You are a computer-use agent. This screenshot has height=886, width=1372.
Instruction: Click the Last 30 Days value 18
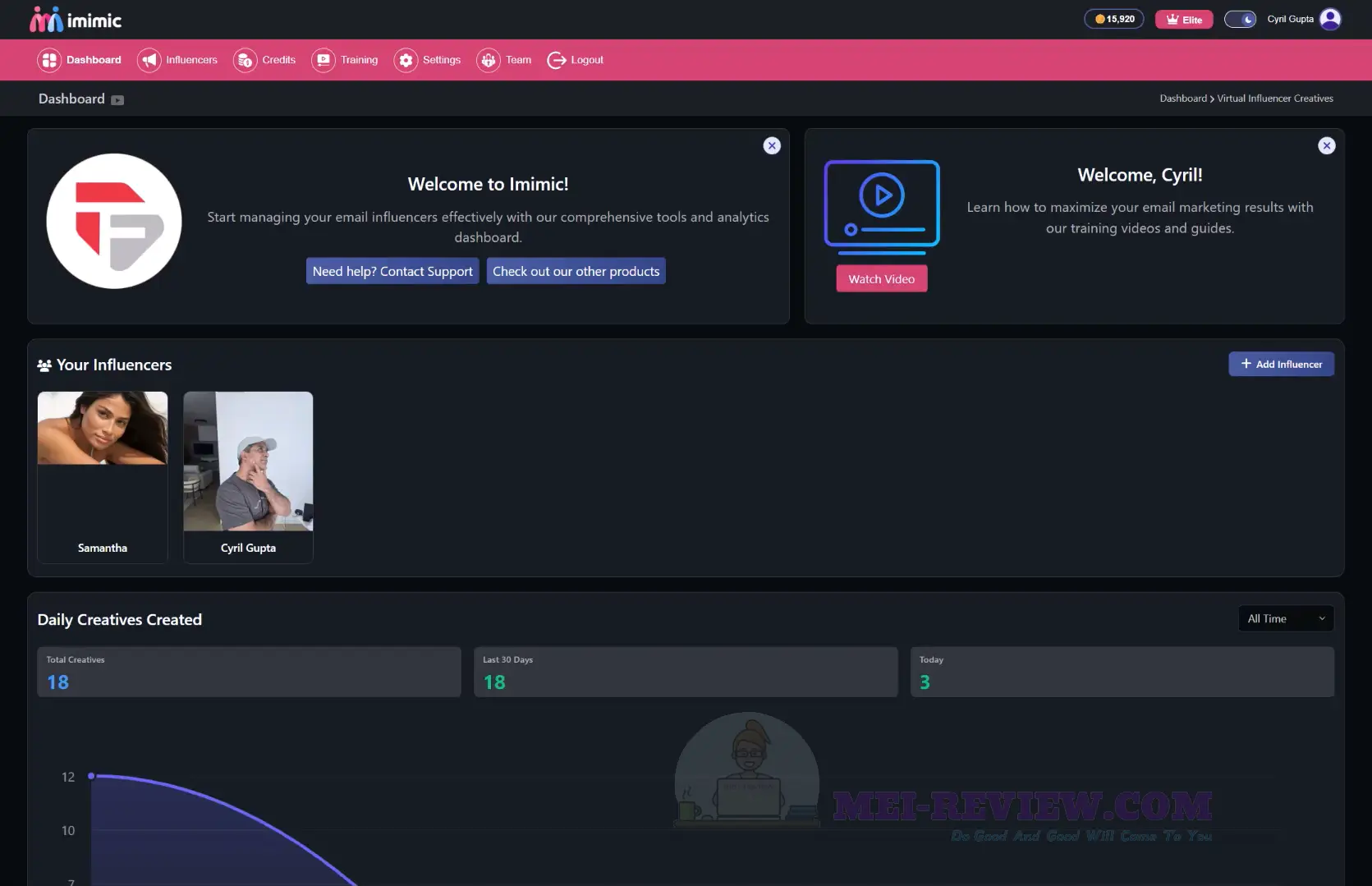click(494, 682)
